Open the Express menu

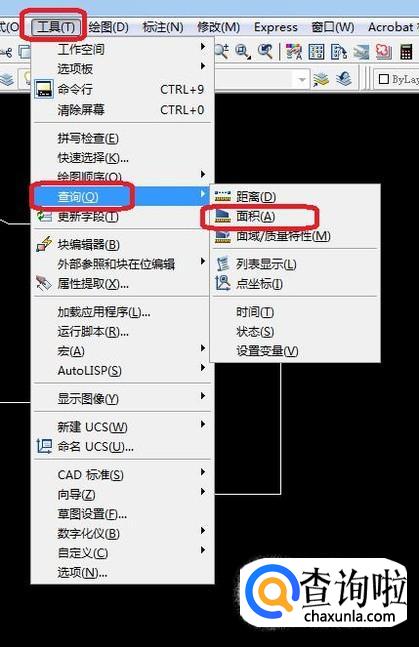pyautogui.click(x=276, y=27)
